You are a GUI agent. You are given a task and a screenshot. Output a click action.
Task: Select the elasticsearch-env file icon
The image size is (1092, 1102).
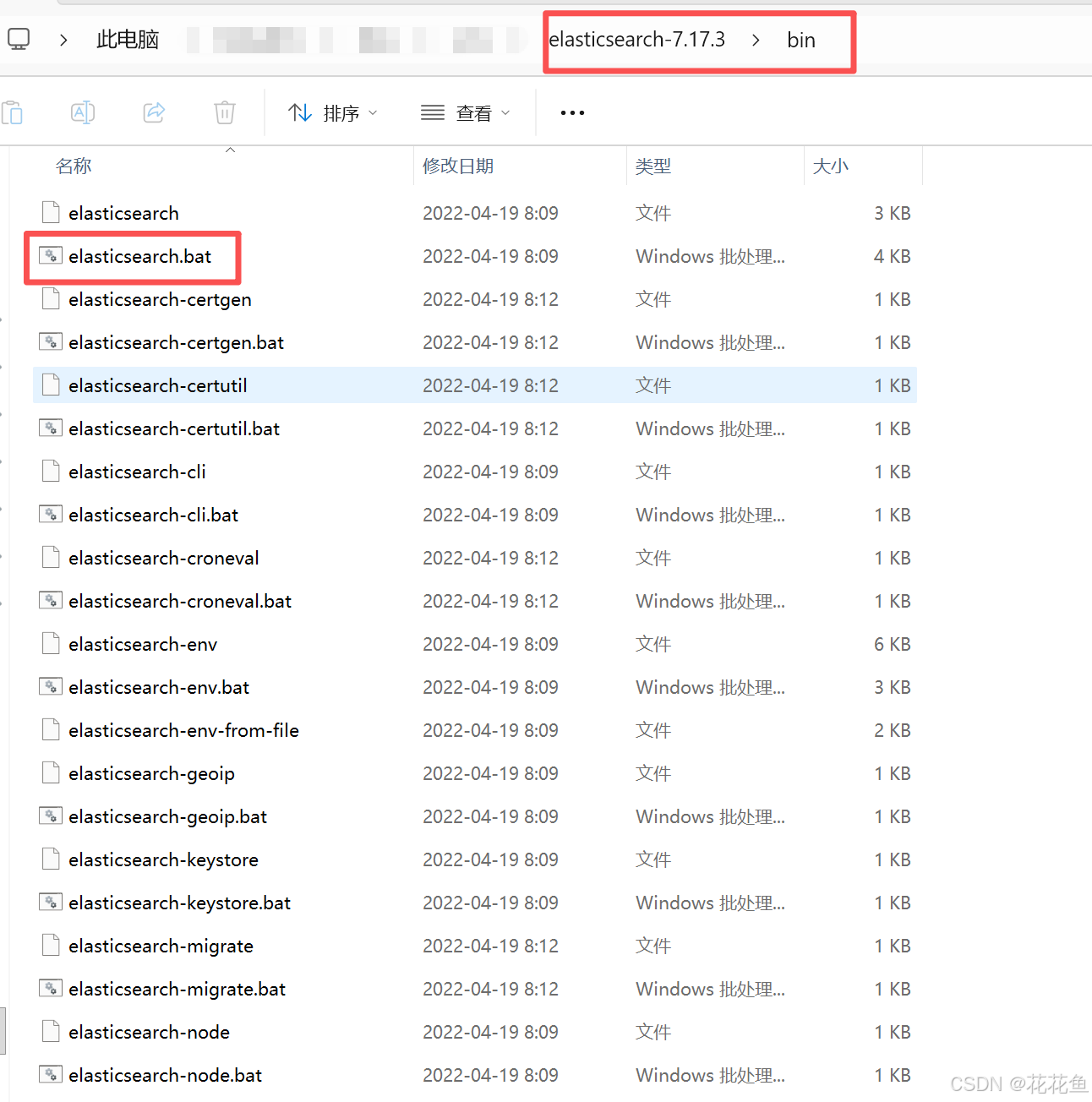click(51, 644)
